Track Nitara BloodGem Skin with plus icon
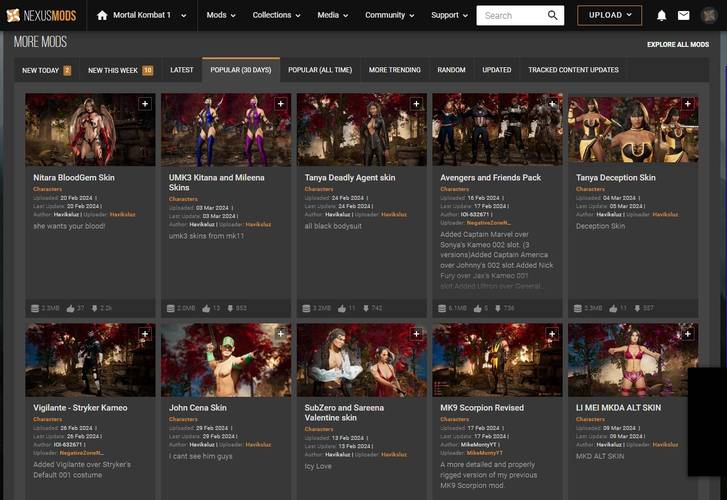 point(145,104)
